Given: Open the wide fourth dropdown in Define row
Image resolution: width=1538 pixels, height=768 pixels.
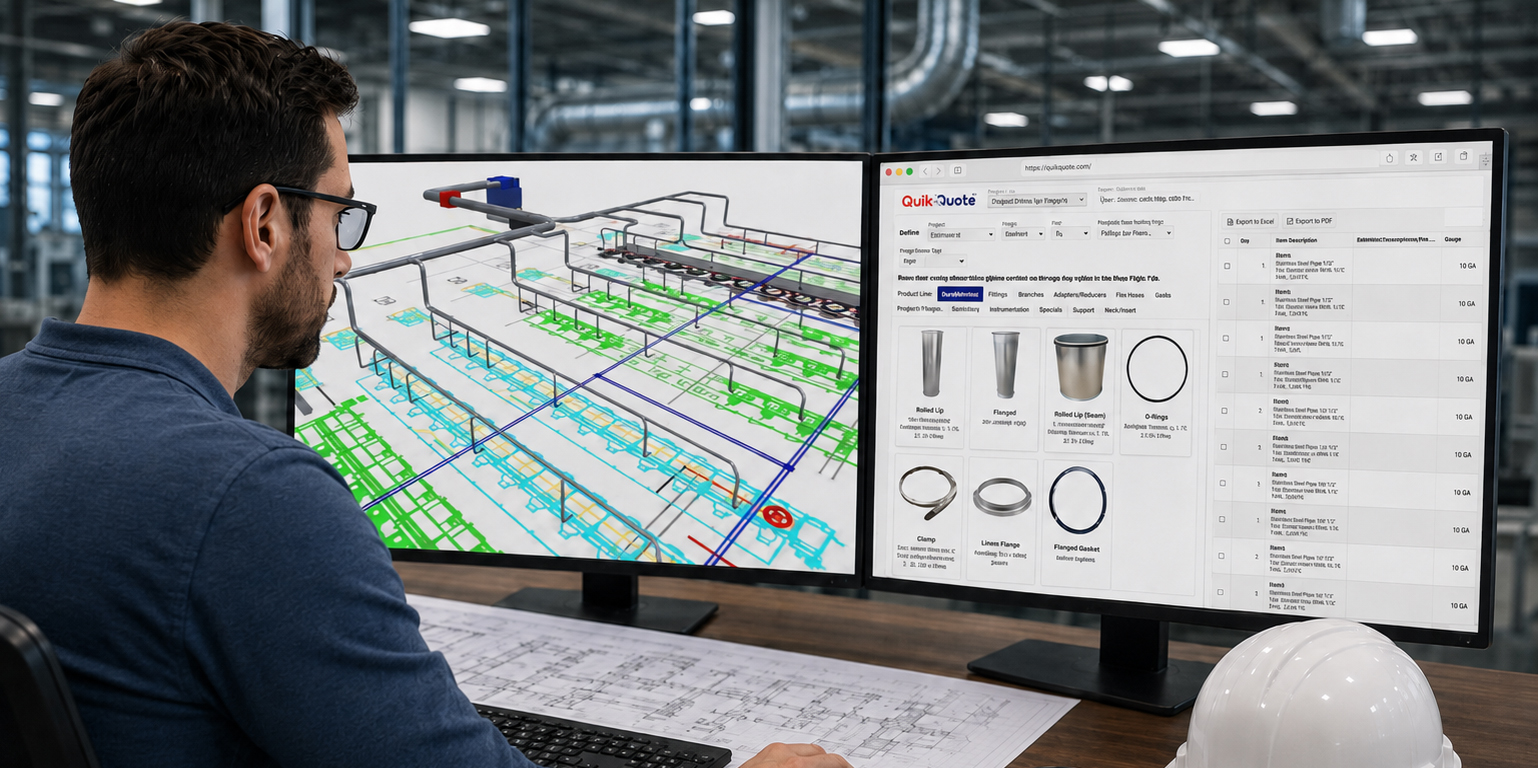Looking at the screenshot, I should tap(1136, 232).
